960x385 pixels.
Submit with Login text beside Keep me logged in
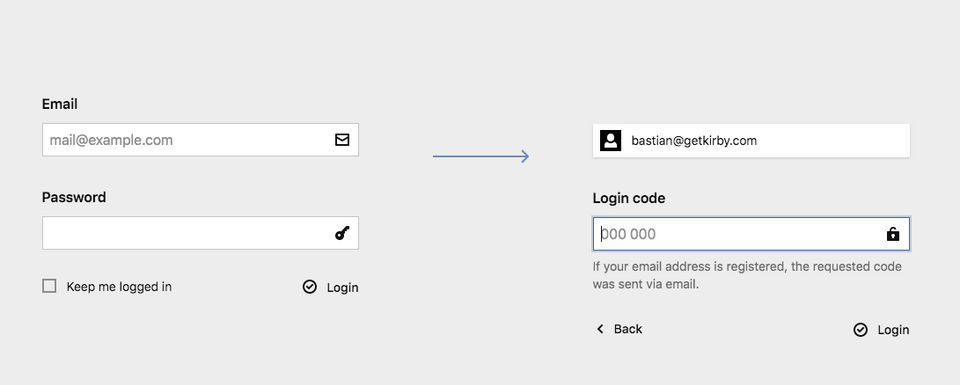click(x=342, y=288)
